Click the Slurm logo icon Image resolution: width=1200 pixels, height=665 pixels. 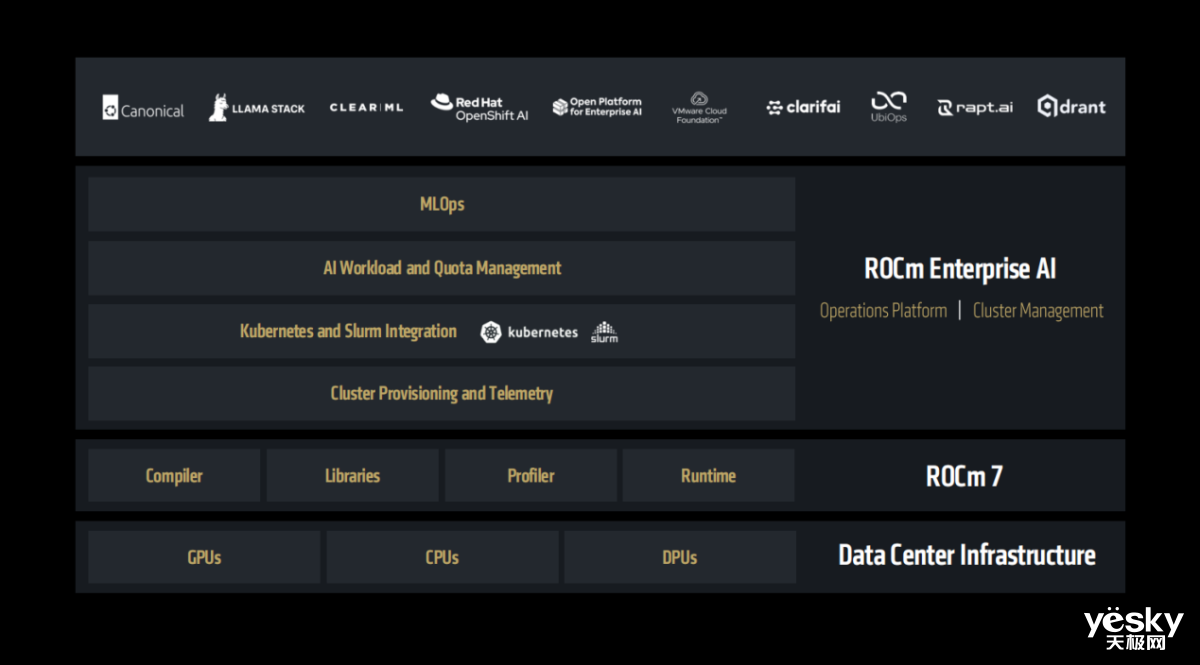pos(604,331)
